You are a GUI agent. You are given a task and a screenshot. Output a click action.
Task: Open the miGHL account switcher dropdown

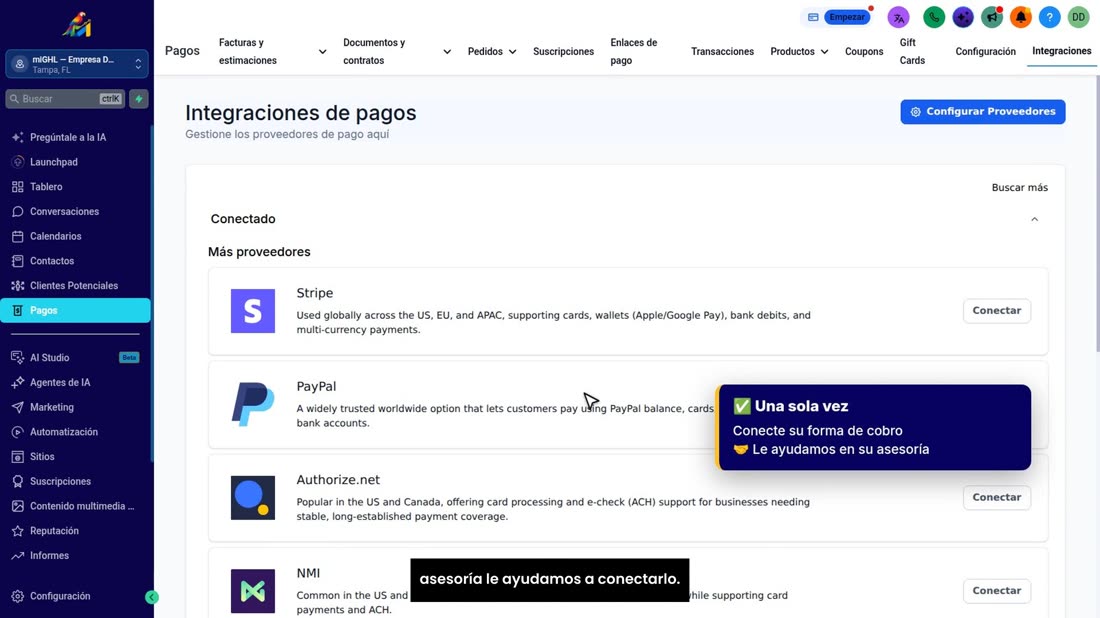(x=76, y=65)
